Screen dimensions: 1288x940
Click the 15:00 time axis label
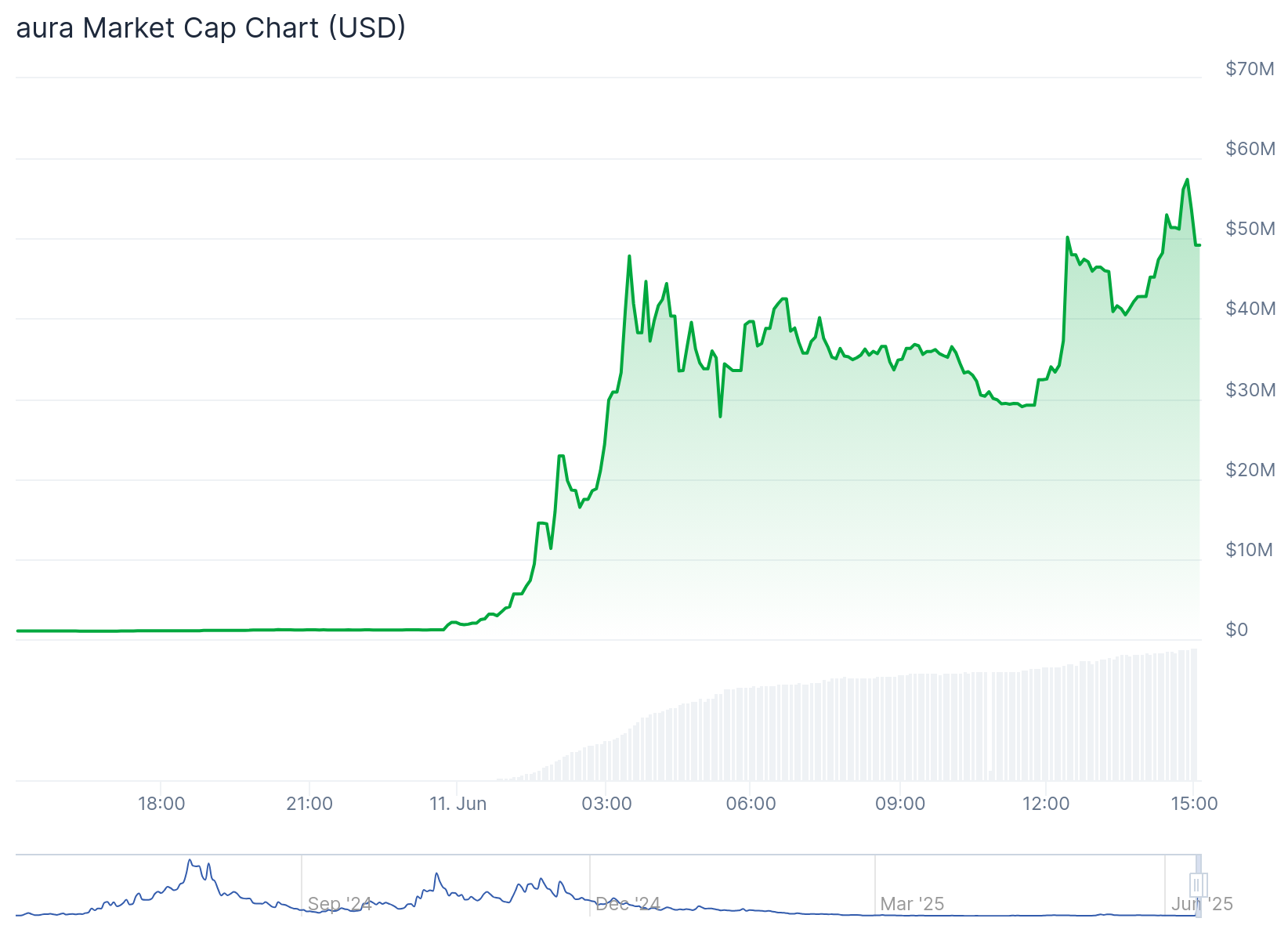coord(1194,804)
